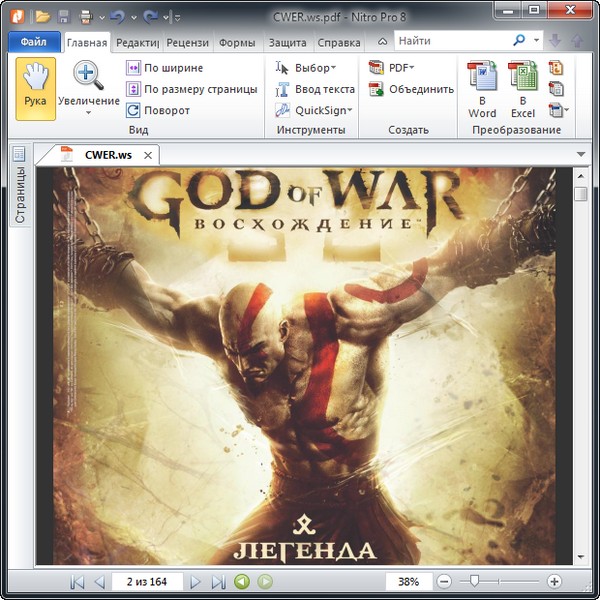Jump to the last page

click(217, 581)
